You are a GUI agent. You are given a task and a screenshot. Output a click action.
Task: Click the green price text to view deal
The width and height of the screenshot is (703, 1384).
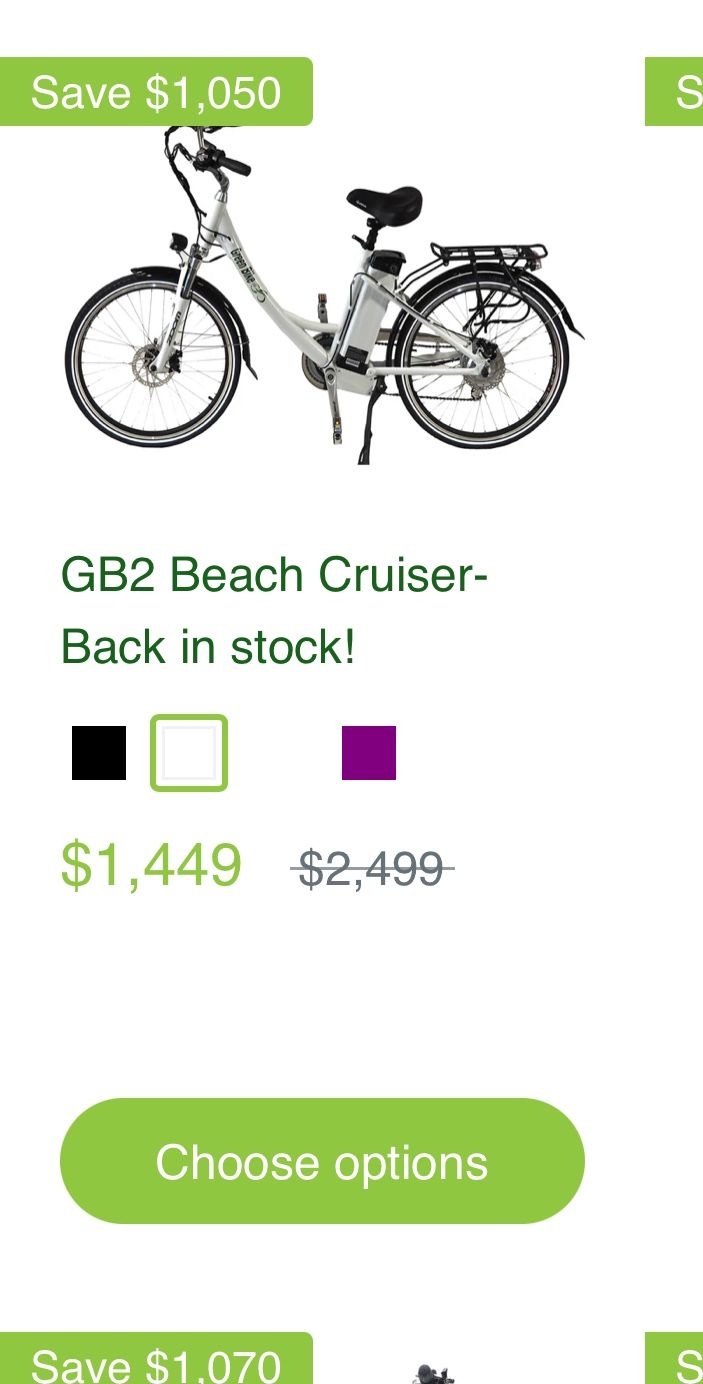point(151,864)
